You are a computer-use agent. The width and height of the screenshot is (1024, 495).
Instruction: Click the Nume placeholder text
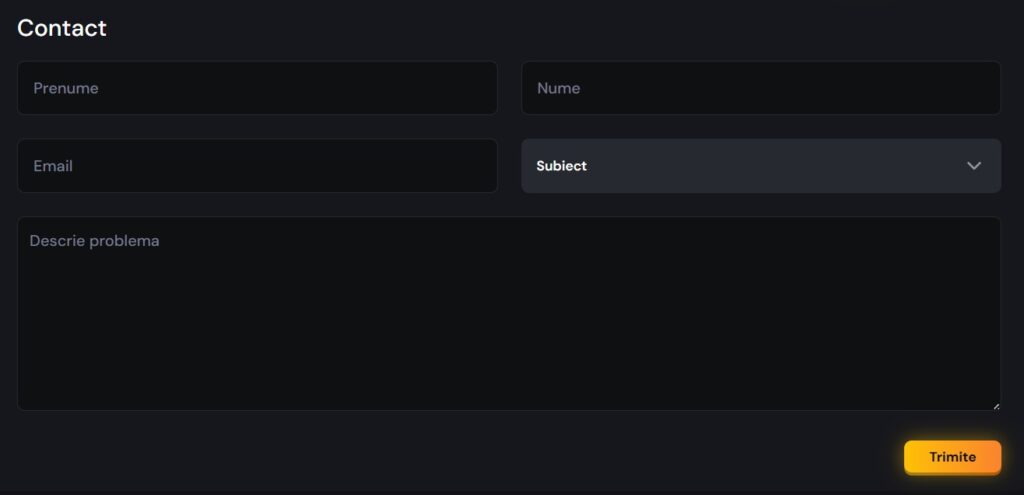point(558,88)
